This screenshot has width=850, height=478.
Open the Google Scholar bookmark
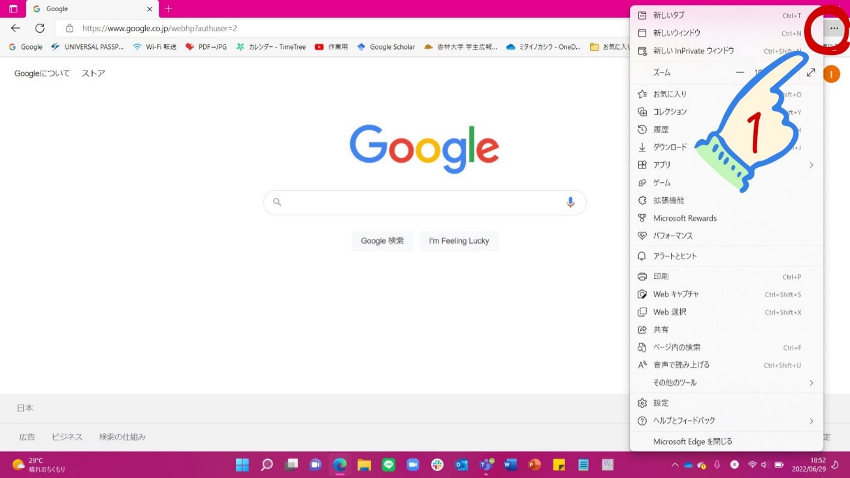[x=386, y=47]
